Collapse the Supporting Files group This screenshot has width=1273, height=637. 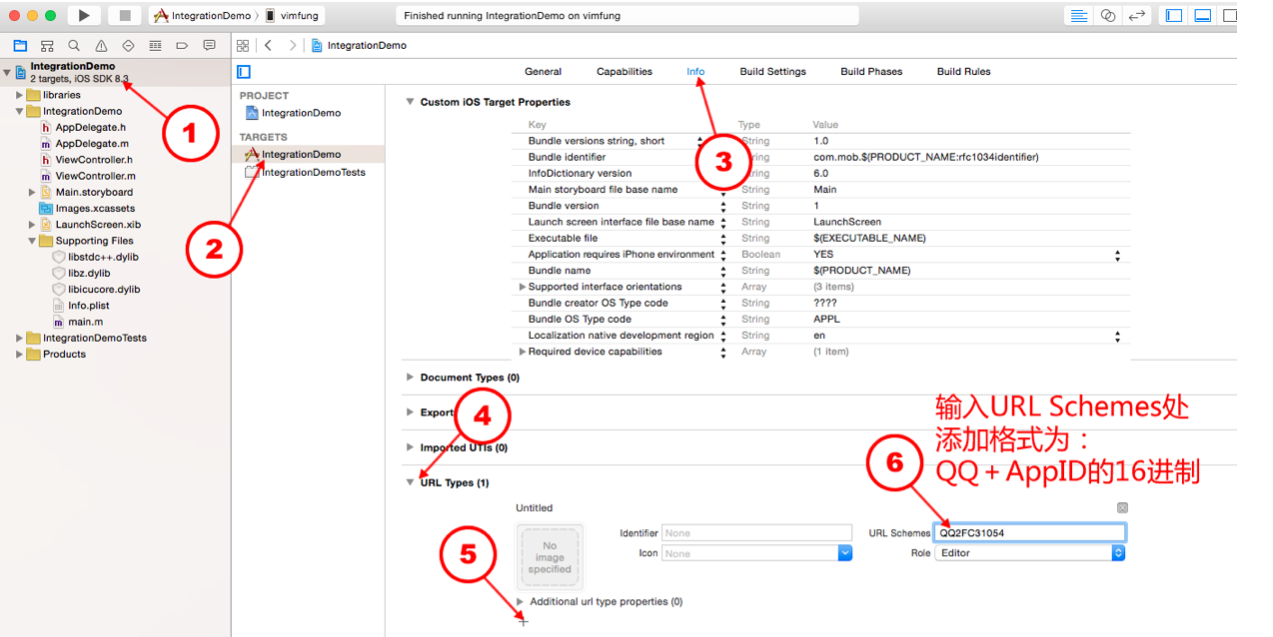click(x=32, y=241)
